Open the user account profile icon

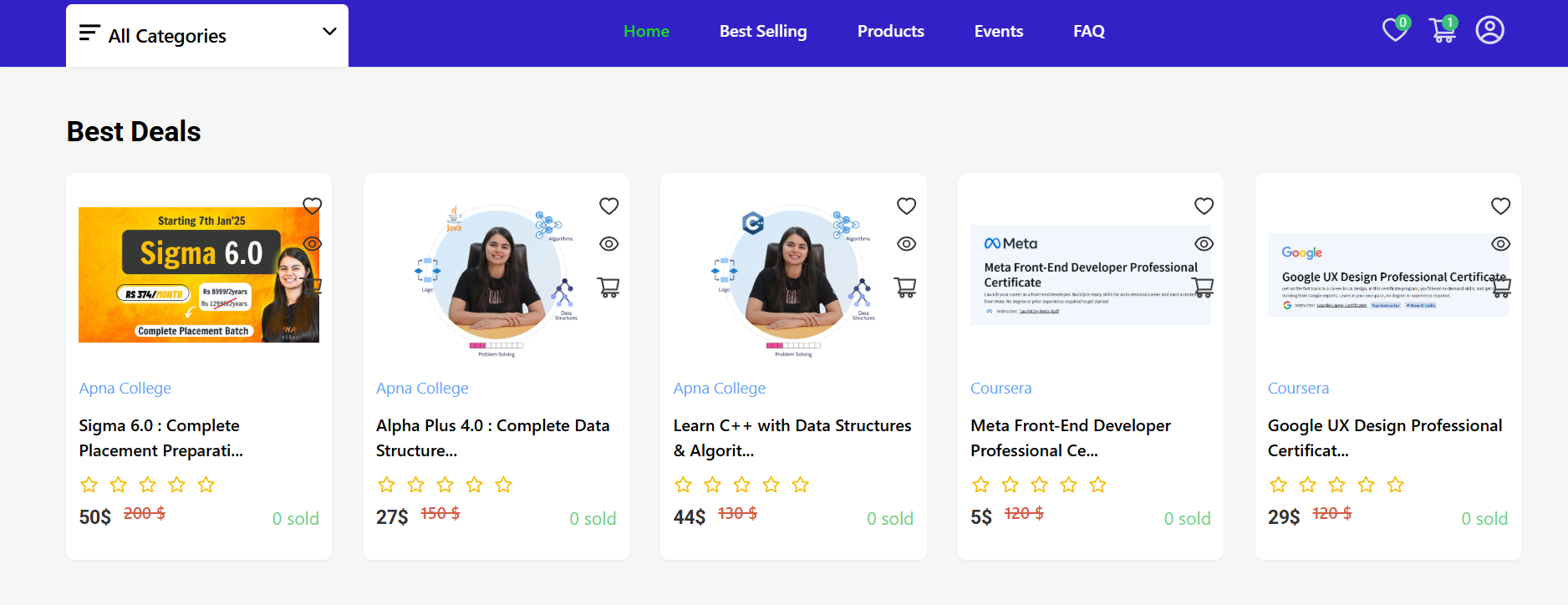tap(1489, 30)
